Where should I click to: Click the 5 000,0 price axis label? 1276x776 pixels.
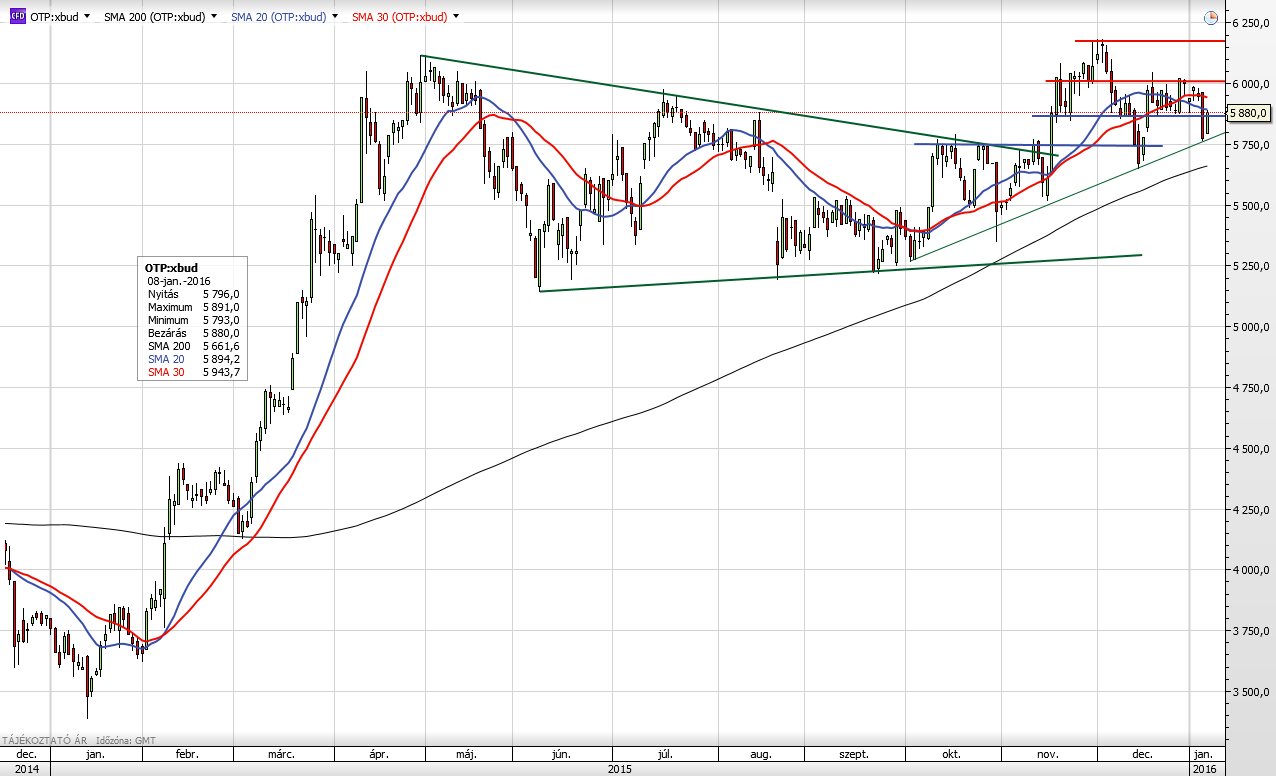pyautogui.click(x=1251, y=327)
